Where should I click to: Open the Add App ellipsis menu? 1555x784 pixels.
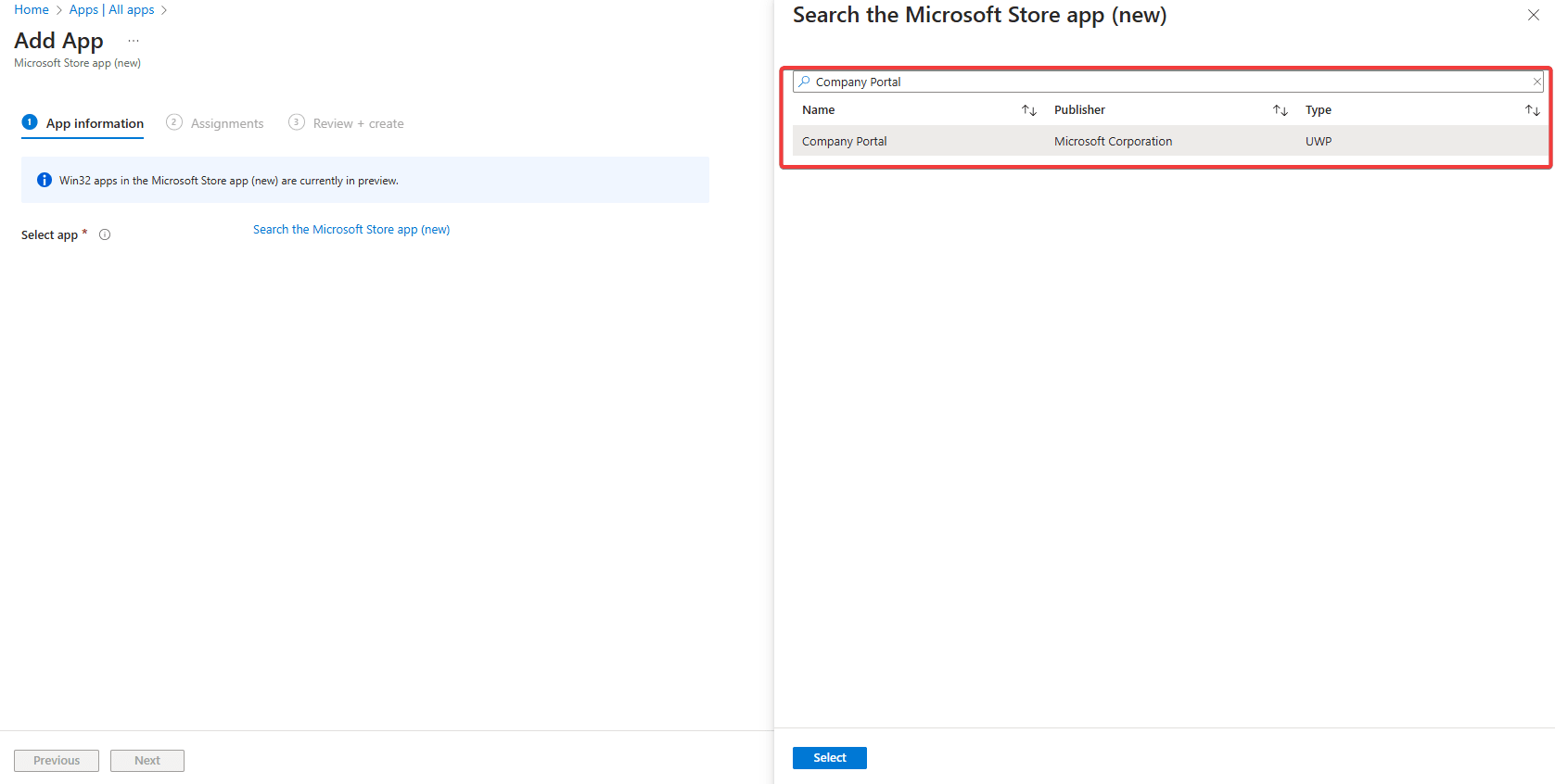pos(134,41)
